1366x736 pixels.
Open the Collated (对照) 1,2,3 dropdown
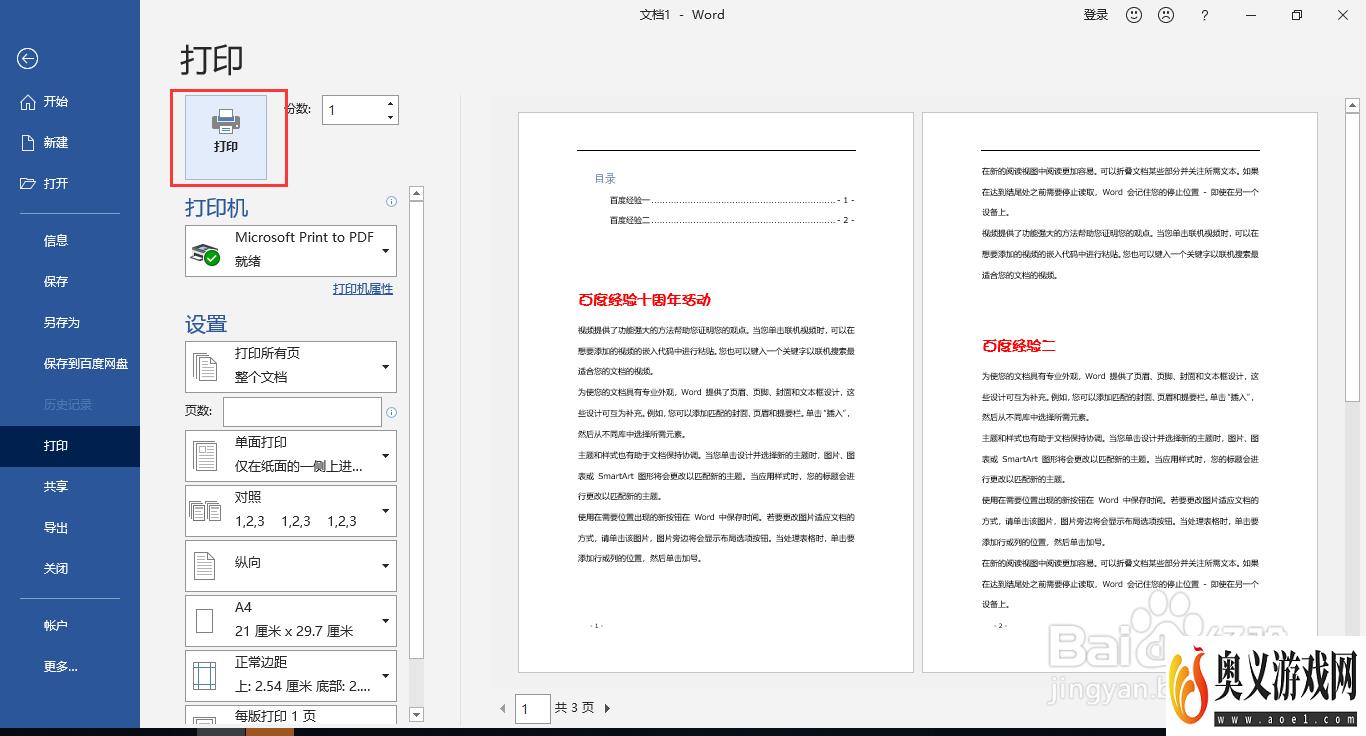click(x=291, y=510)
